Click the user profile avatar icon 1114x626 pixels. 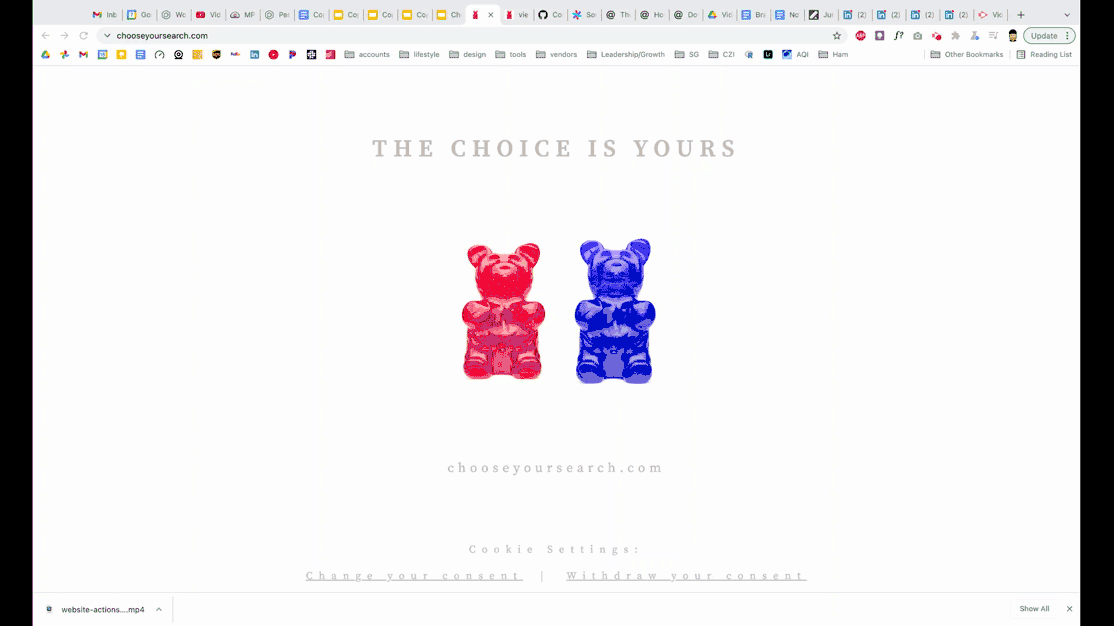coord(1012,36)
